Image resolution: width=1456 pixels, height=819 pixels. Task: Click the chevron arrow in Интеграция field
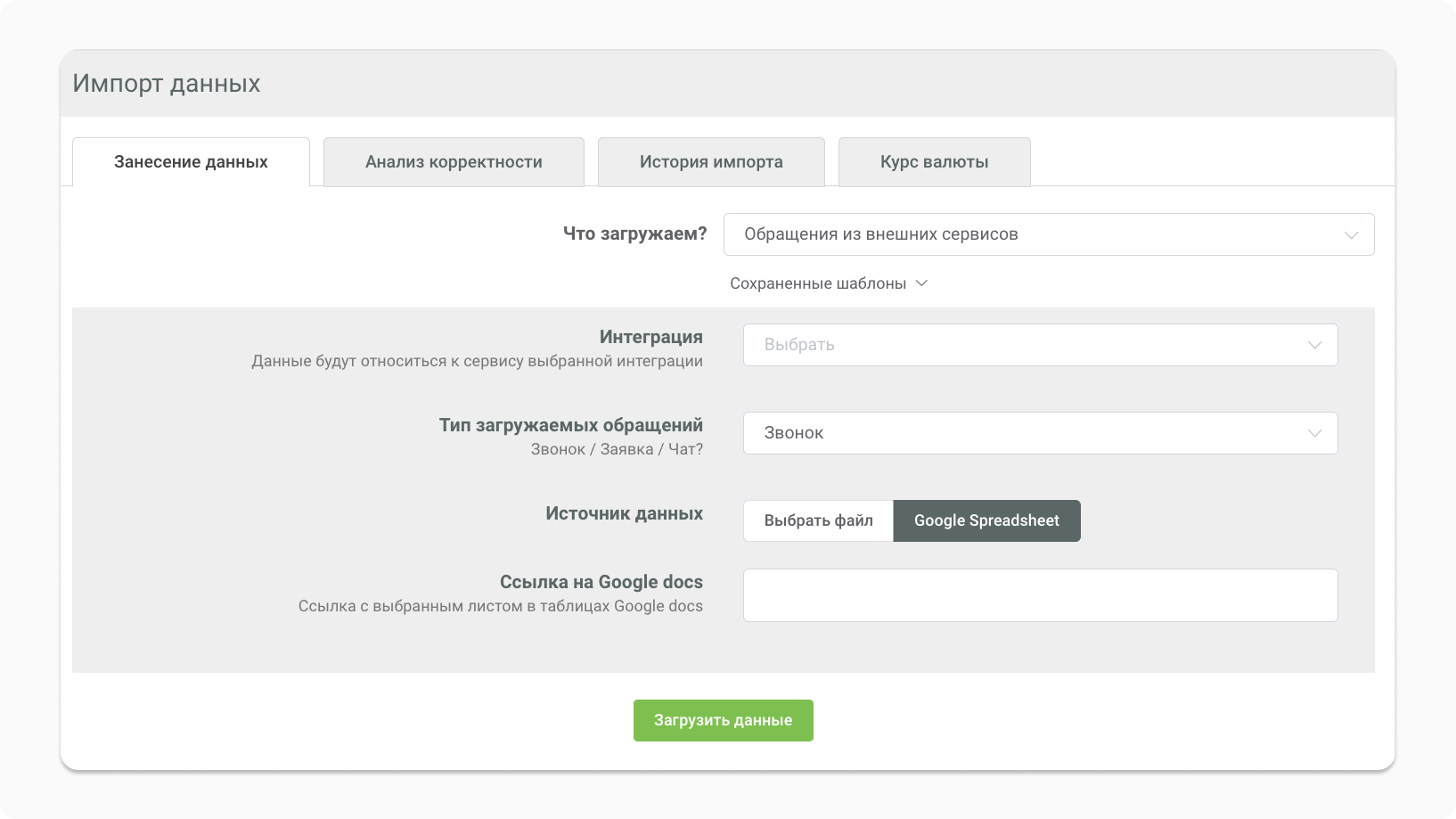[x=1314, y=345]
